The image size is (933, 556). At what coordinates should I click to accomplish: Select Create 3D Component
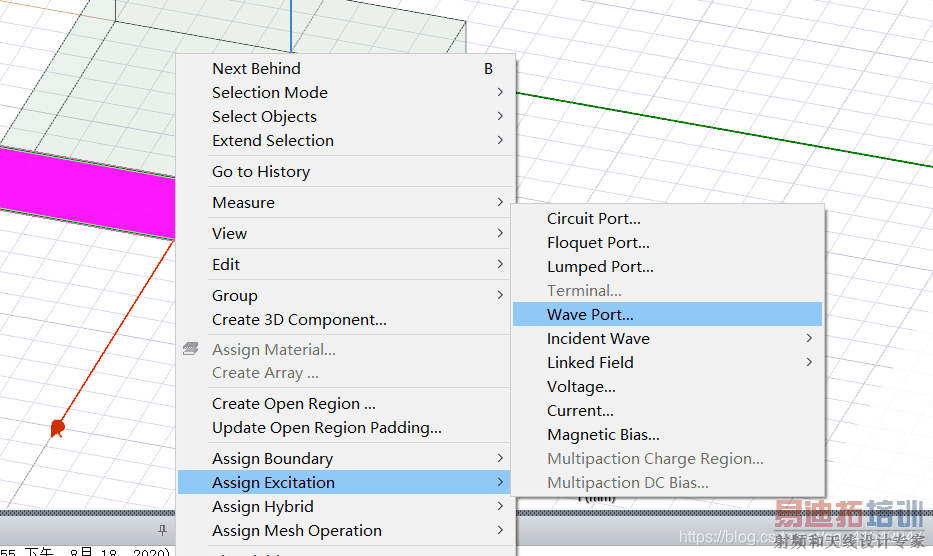pyautogui.click(x=299, y=320)
